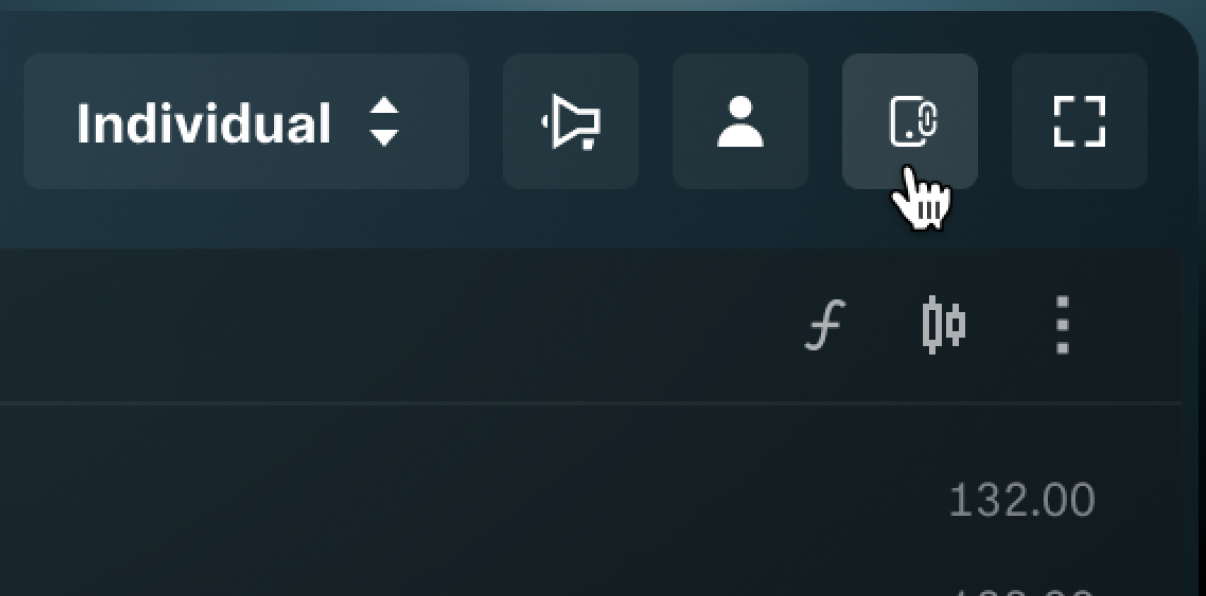Click the user silhouette button
Screen dimensions: 1206x596
click(x=740, y=121)
